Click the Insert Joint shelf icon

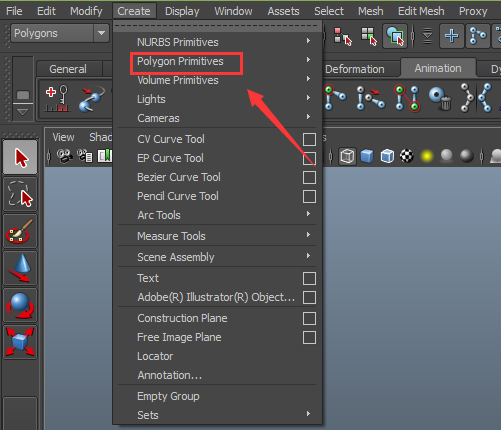(370, 98)
